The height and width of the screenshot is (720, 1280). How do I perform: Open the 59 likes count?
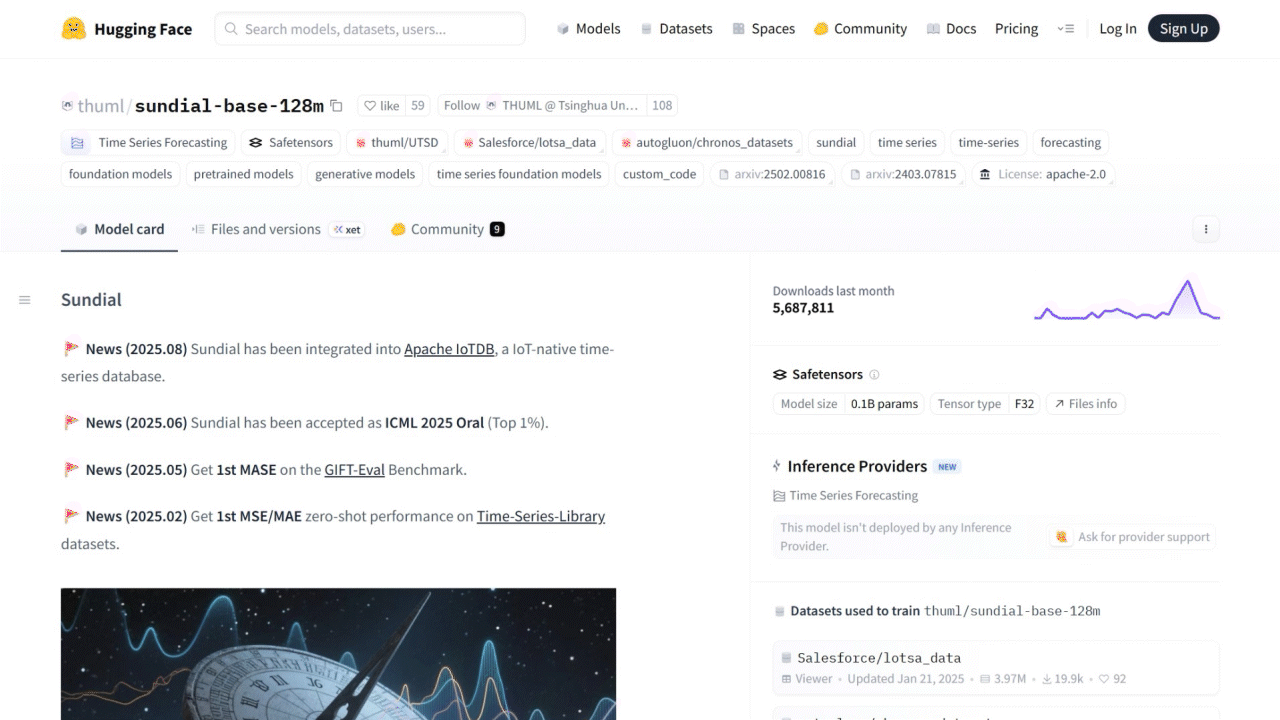click(x=417, y=105)
